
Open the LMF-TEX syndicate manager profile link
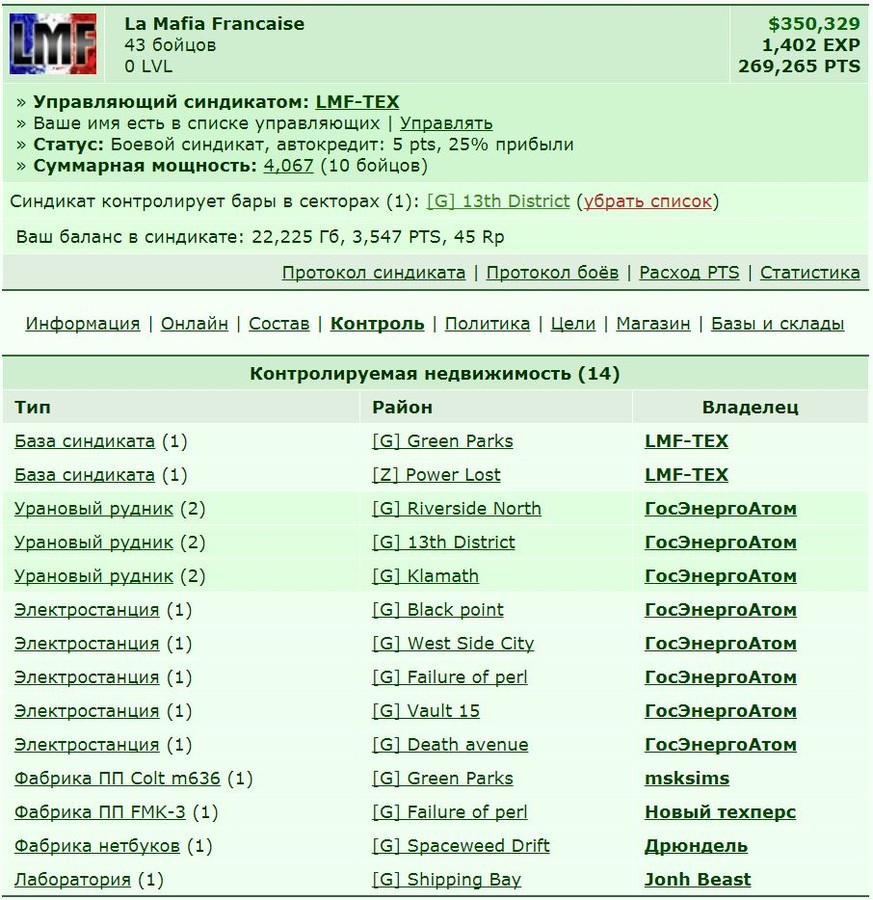[357, 102]
